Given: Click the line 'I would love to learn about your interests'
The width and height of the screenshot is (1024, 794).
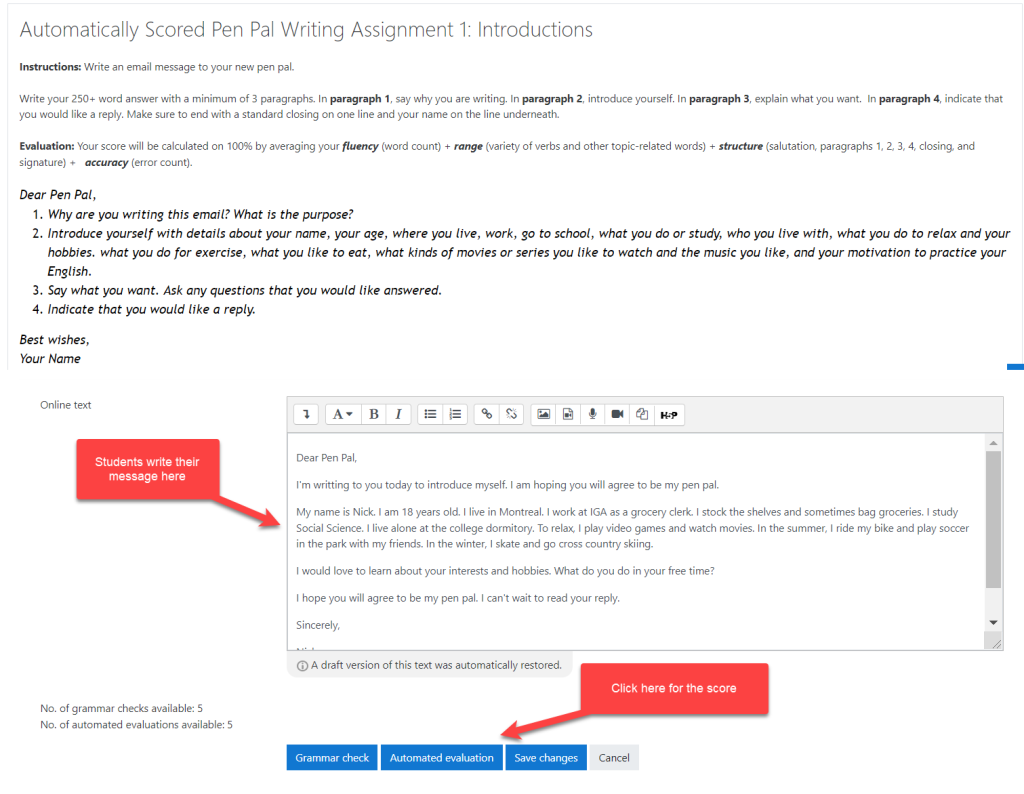Looking at the screenshot, I should pyautogui.click(x=505, y=571).
